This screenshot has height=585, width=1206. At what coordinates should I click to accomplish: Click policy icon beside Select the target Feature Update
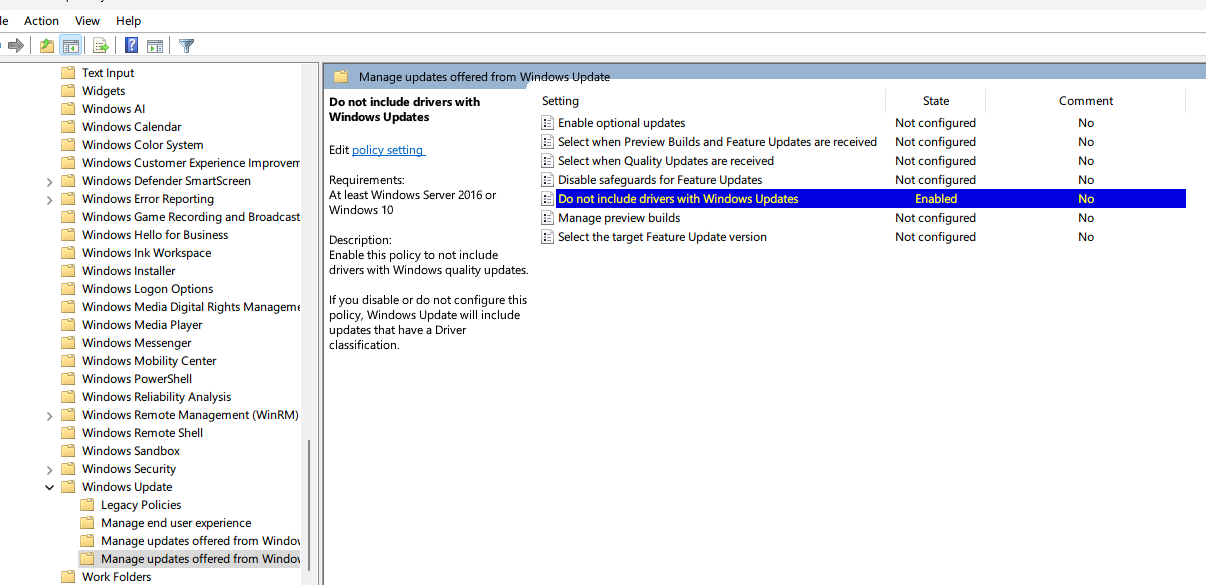tap(547, 237)
